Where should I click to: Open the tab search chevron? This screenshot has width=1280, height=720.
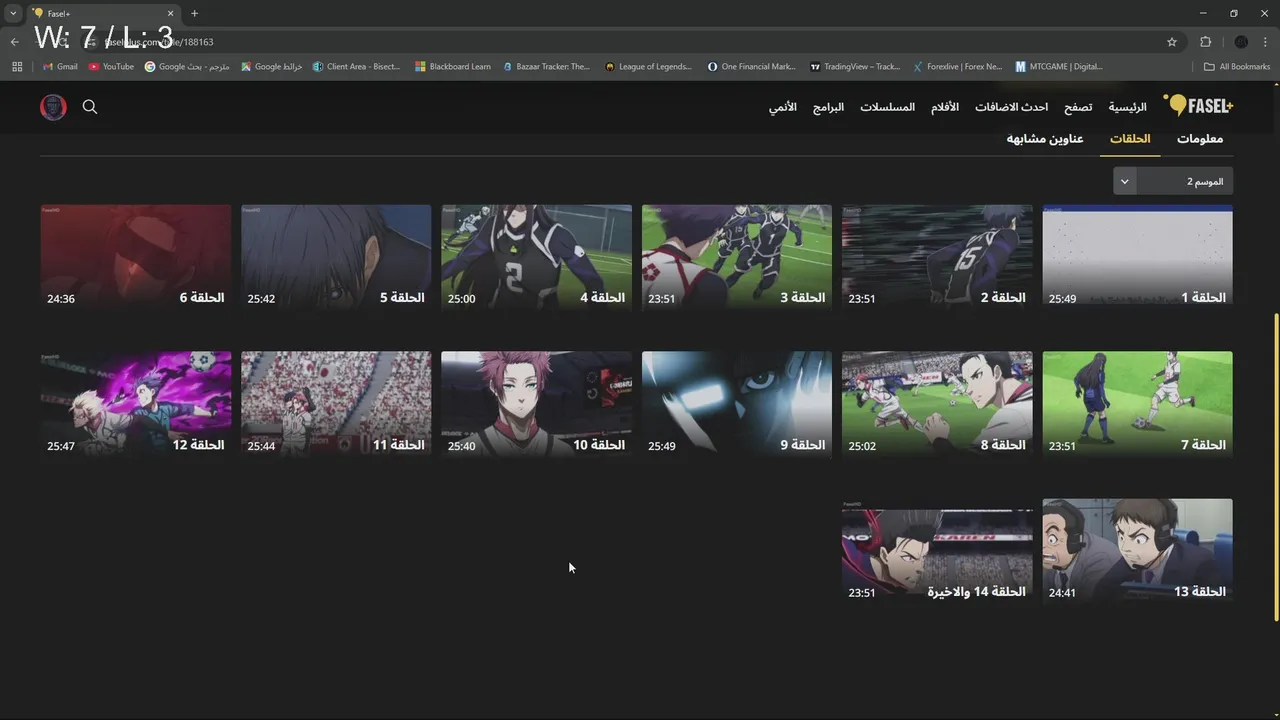(x=13, y=13)
